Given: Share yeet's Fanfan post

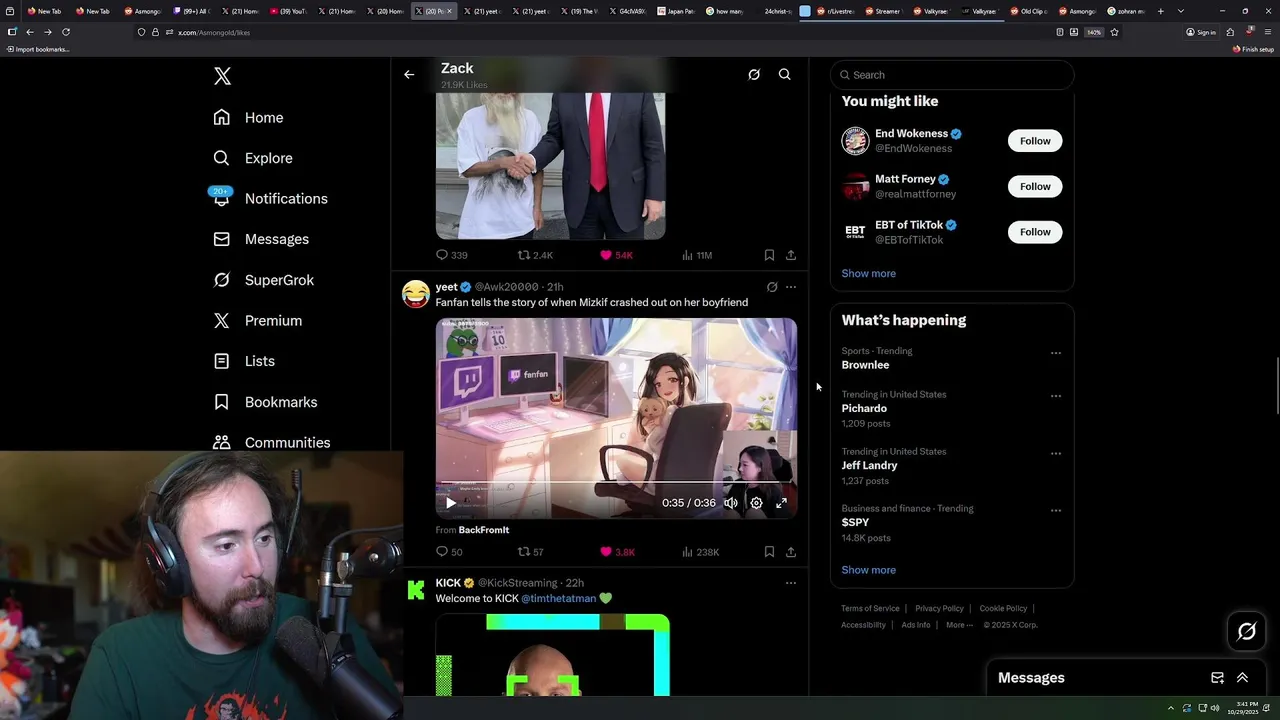Looking at the screenshot, I should 790,552.
